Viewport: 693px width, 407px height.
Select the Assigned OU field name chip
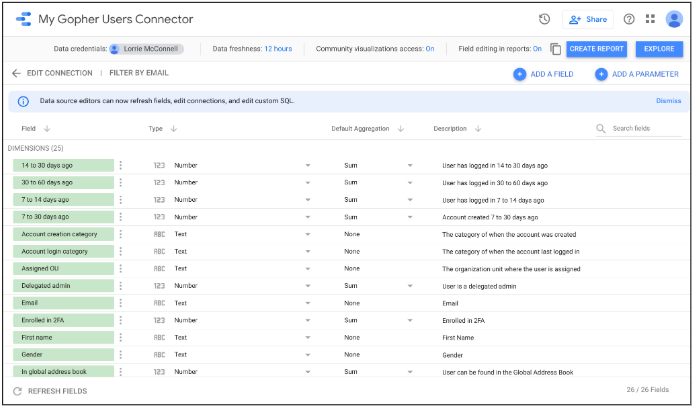click(x=63, y=269)
